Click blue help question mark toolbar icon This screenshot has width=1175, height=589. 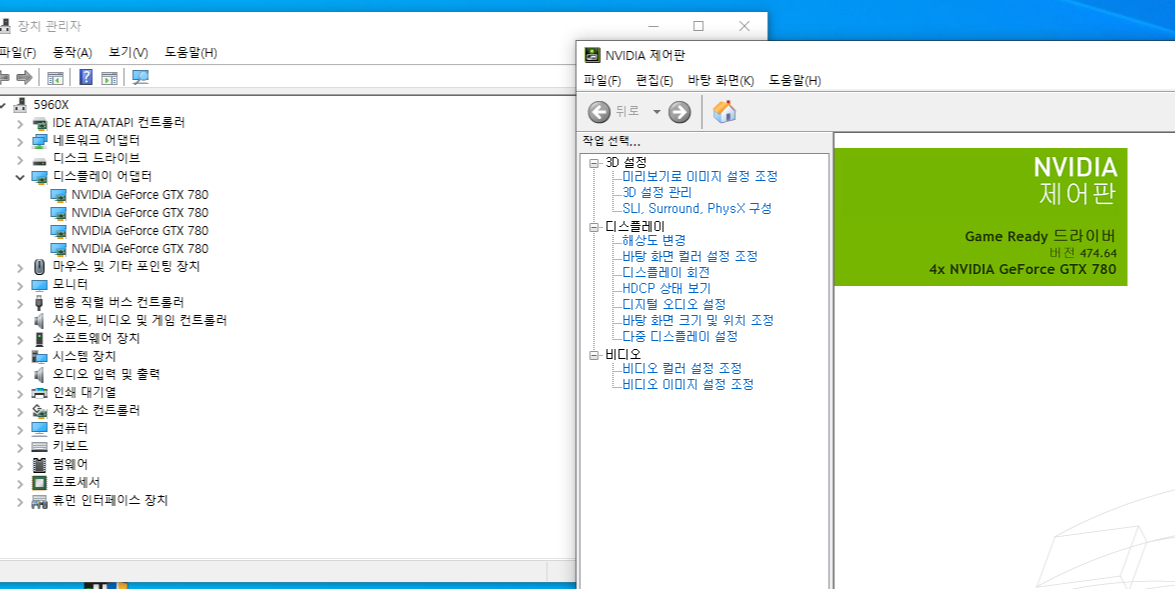coord(86,77)
